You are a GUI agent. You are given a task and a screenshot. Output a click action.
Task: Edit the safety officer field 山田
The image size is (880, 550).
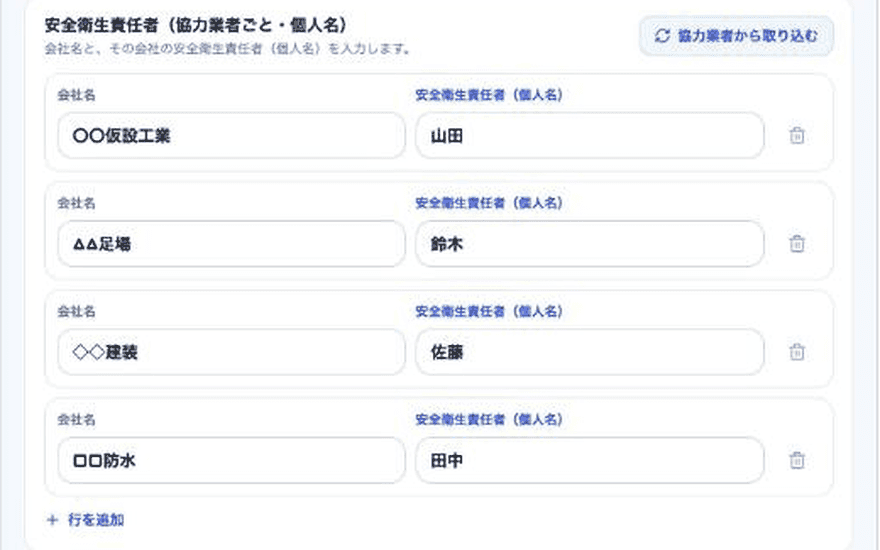coord(589,135)
